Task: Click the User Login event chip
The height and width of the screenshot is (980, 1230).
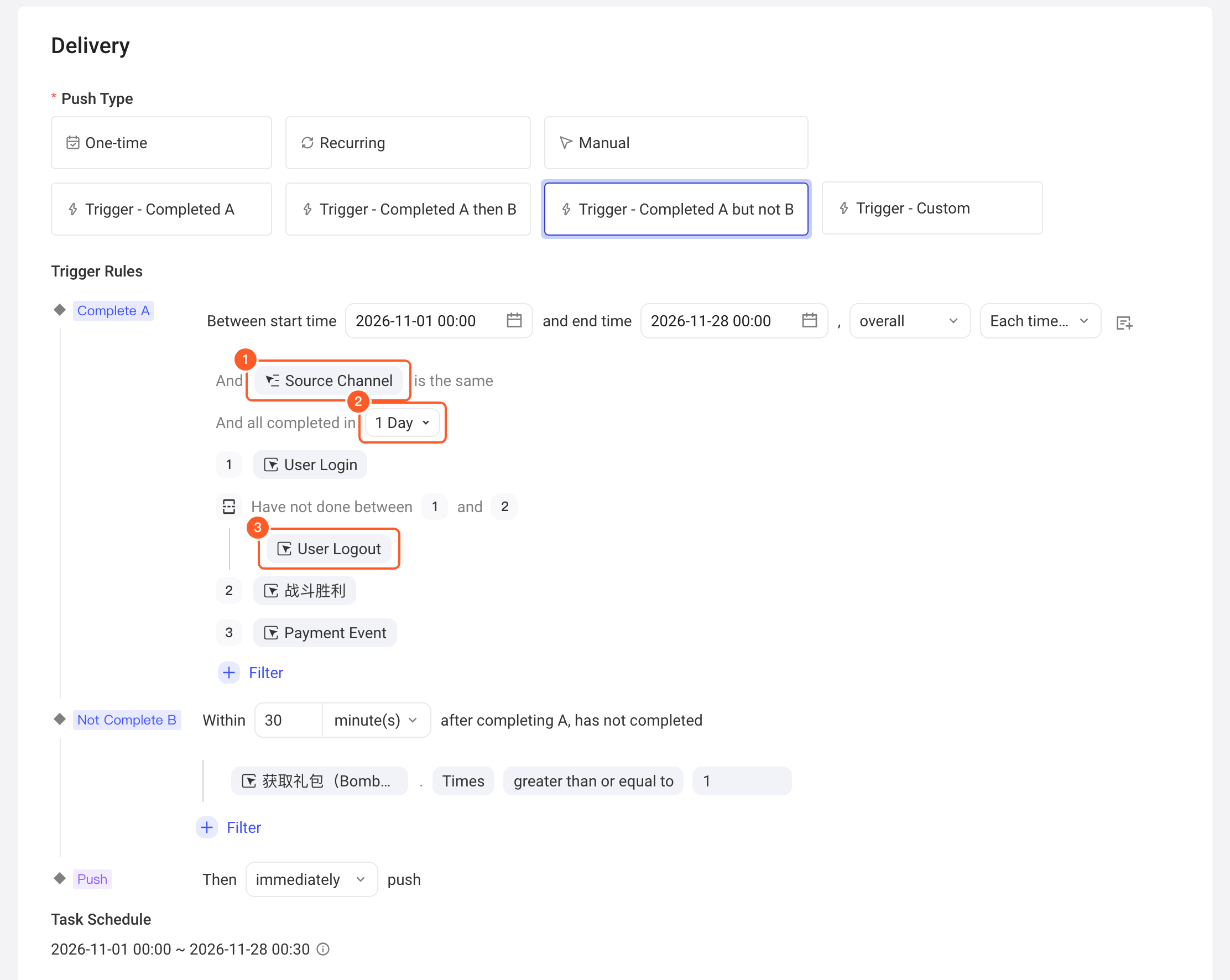Action: (x=310, y=465)
